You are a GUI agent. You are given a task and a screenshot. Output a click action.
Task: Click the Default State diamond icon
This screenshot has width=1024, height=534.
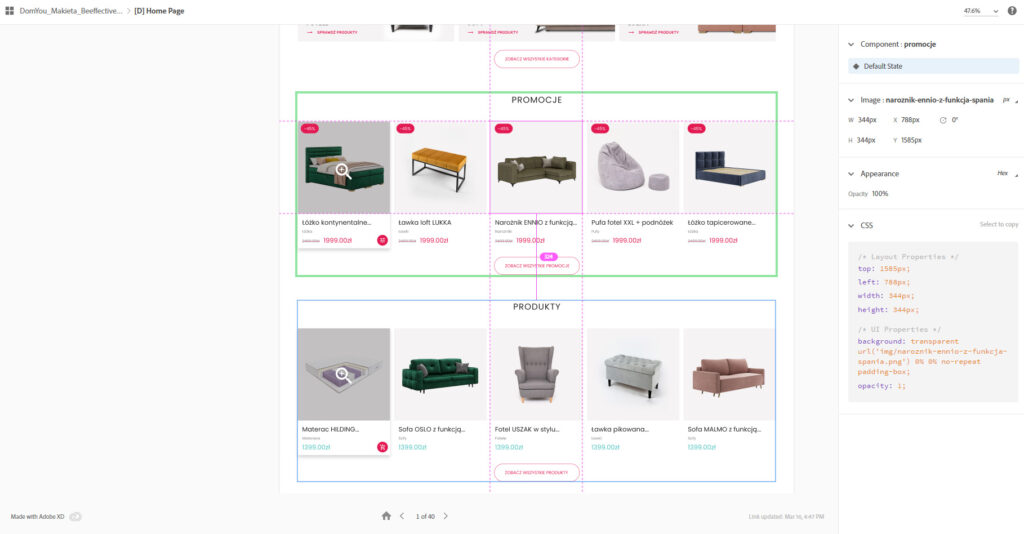coord(856,66)
